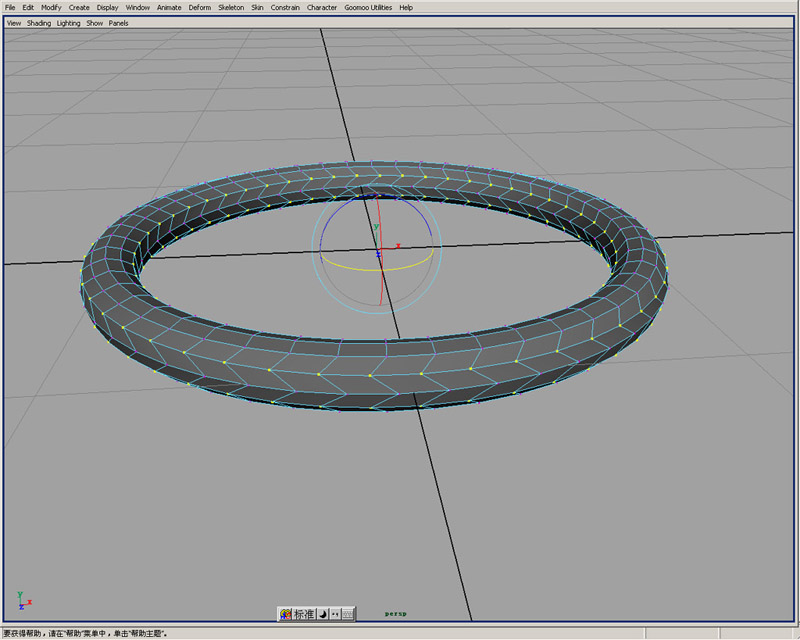Click the 标准 input mode button
The image size is (800, 640).
304,614
